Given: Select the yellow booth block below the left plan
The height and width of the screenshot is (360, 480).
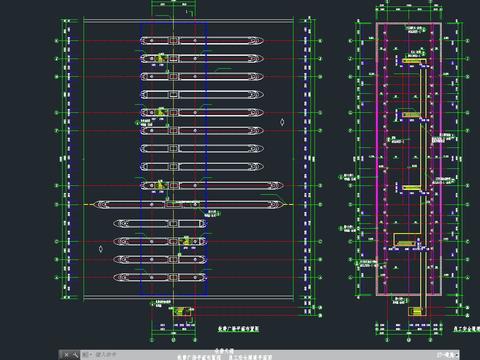Looking at the screenshot, I should [182, 312].
